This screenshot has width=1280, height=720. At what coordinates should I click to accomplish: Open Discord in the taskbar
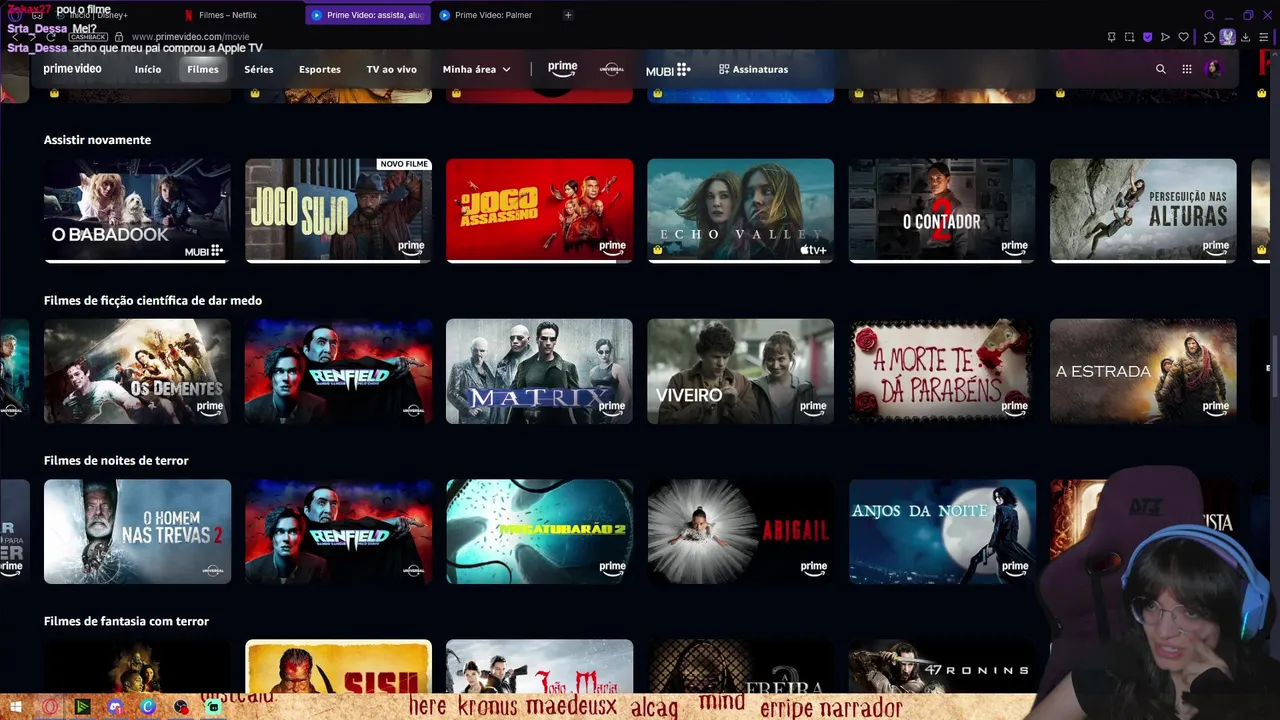(x=115, y=707)
